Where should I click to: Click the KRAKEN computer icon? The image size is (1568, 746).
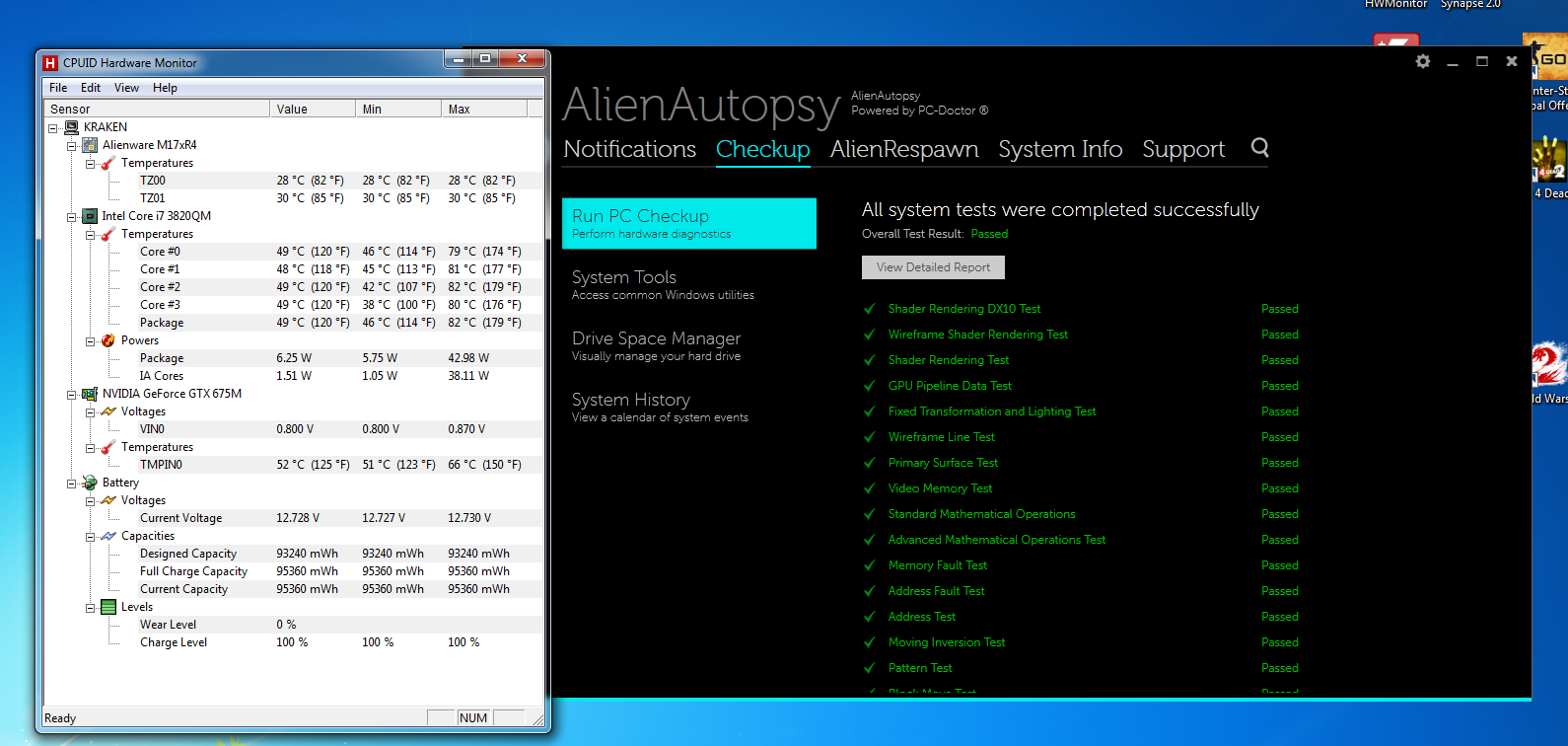pos(71,127)
